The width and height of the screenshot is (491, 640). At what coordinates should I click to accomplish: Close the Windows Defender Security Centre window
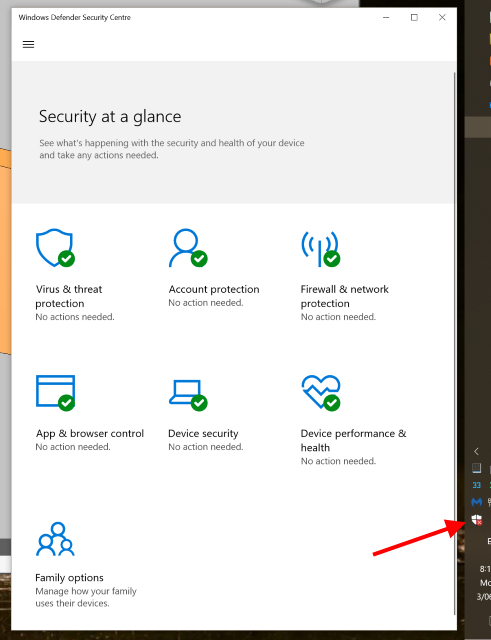(x=442, y=17)
